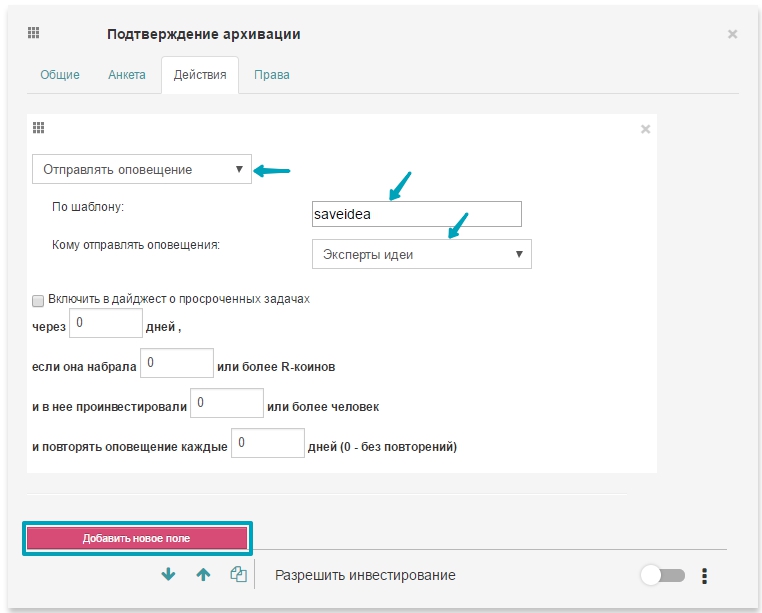Check Включить в дайджест о просроченных задачах

coord(38,301)
